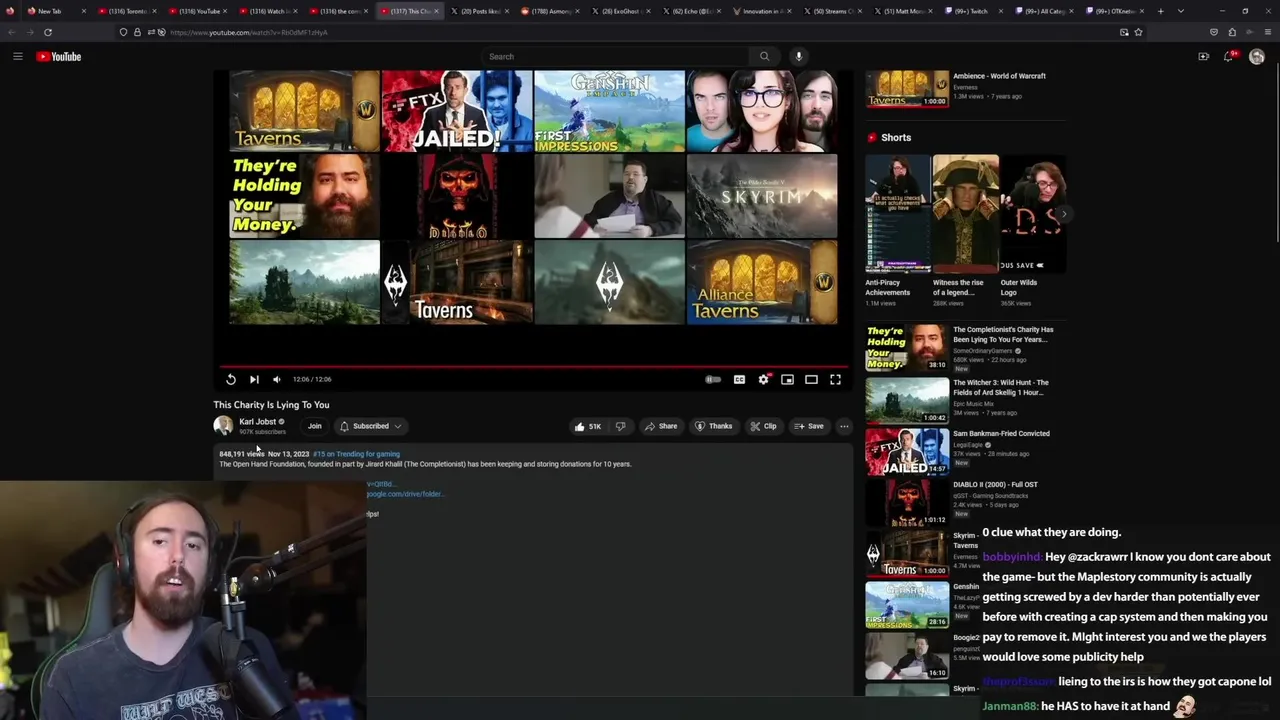
Task: Open the player settings gear
Action: (763, 379)
